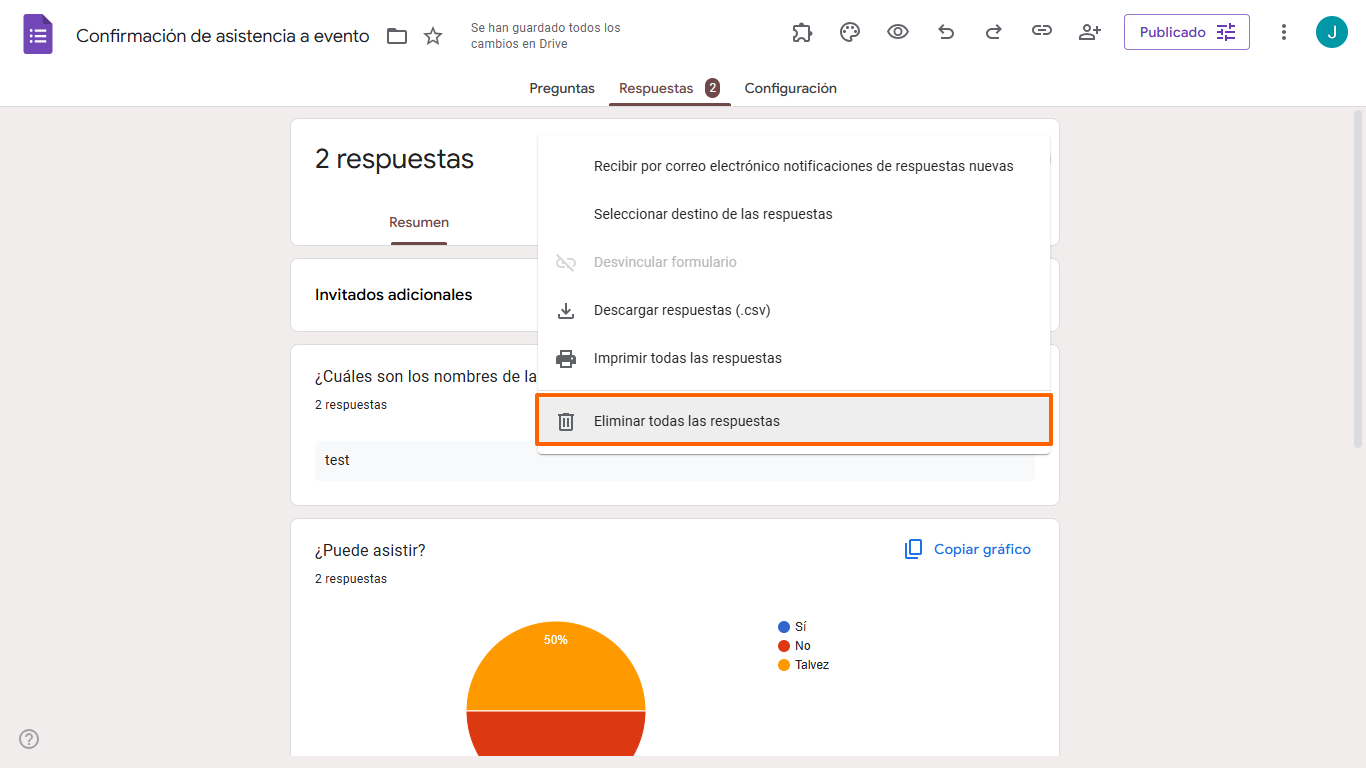Click Copiar gráfico for the pie chart
1366x768 pixels.
click(x=966, y=548)
